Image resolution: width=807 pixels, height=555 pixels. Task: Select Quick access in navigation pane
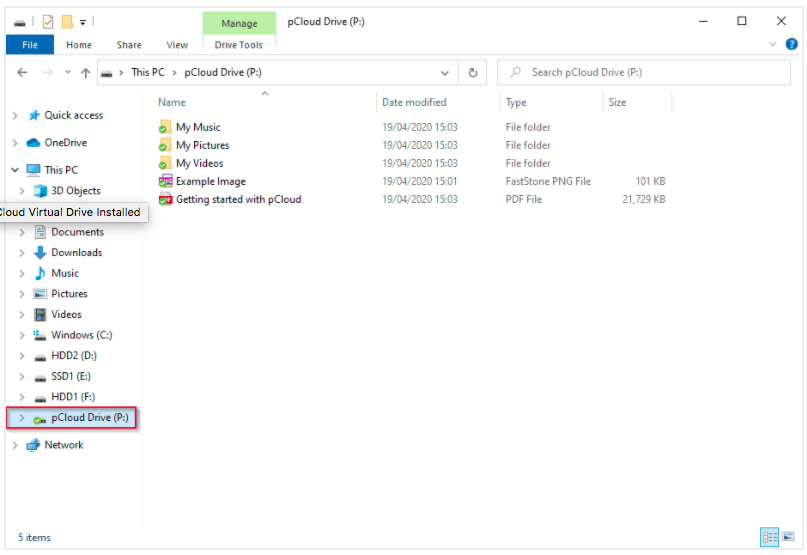(x=74, y=115)
